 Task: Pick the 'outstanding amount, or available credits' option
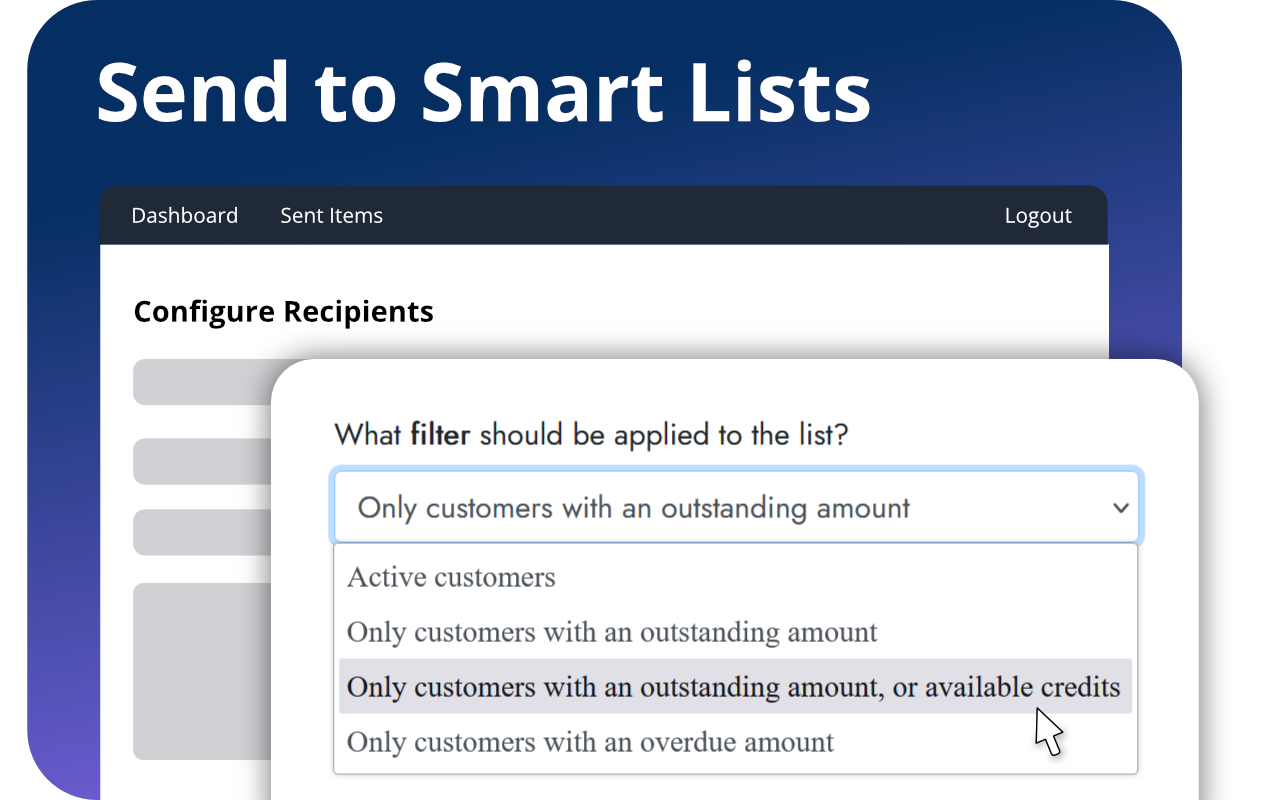pyautogui.click(x=735, y=686)
